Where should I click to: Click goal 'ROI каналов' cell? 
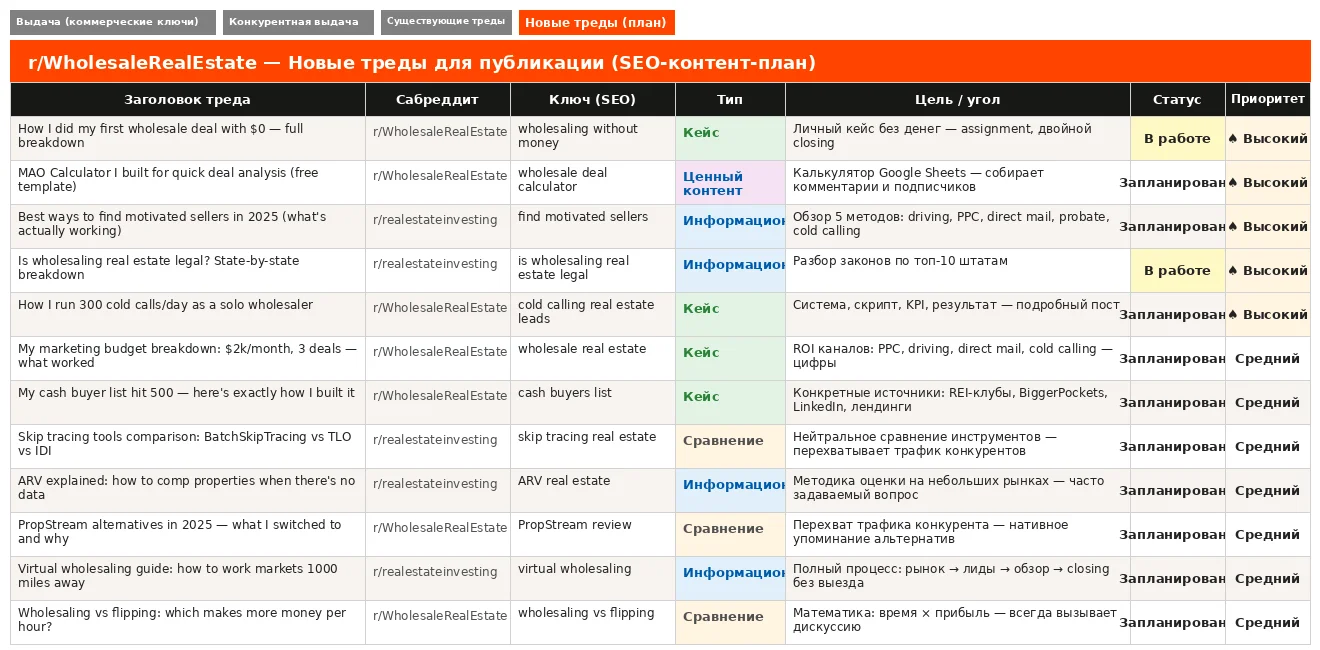coord(958,359)
